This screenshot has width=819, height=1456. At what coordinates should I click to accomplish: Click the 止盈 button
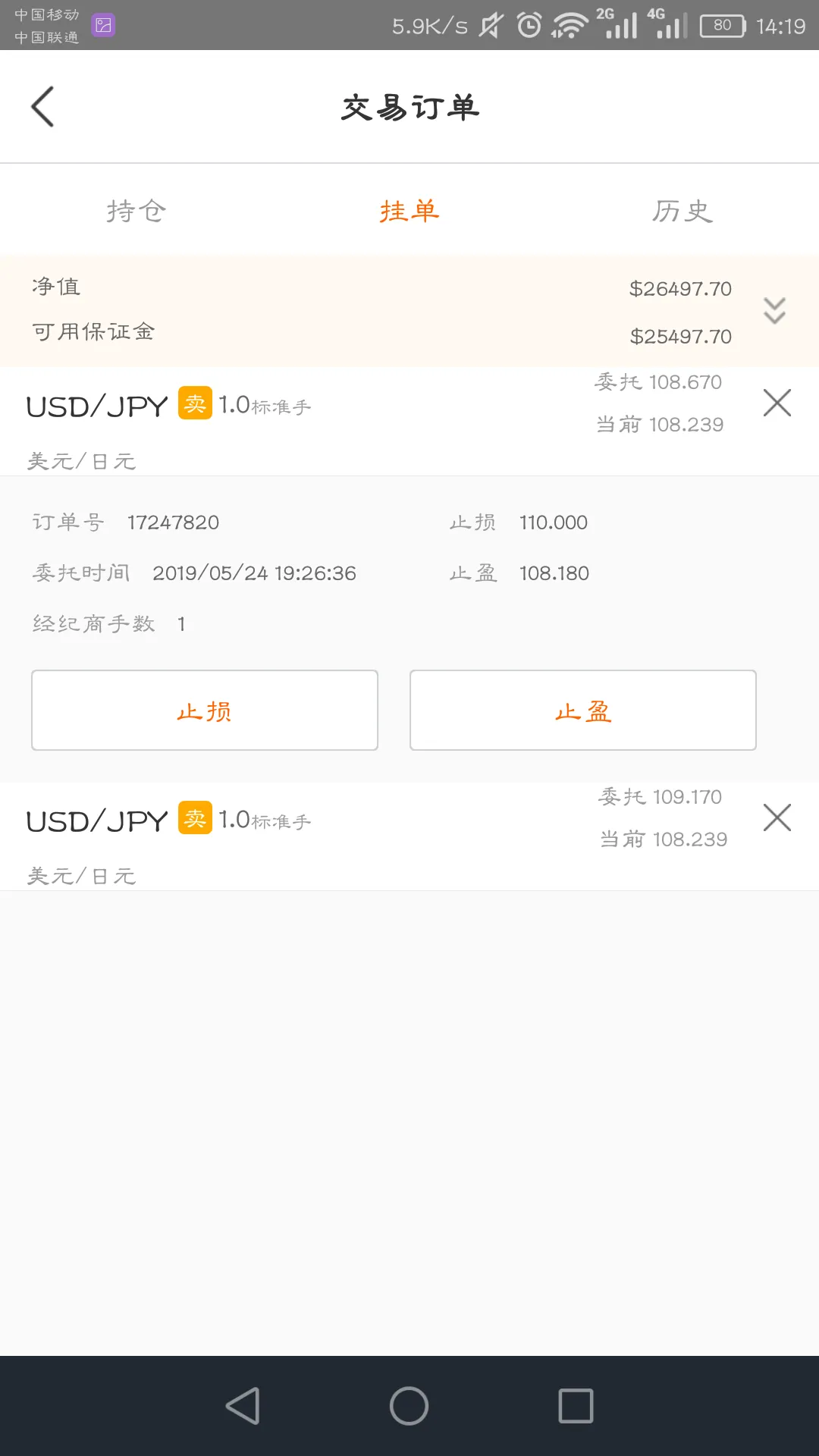[x=583, y=711]
